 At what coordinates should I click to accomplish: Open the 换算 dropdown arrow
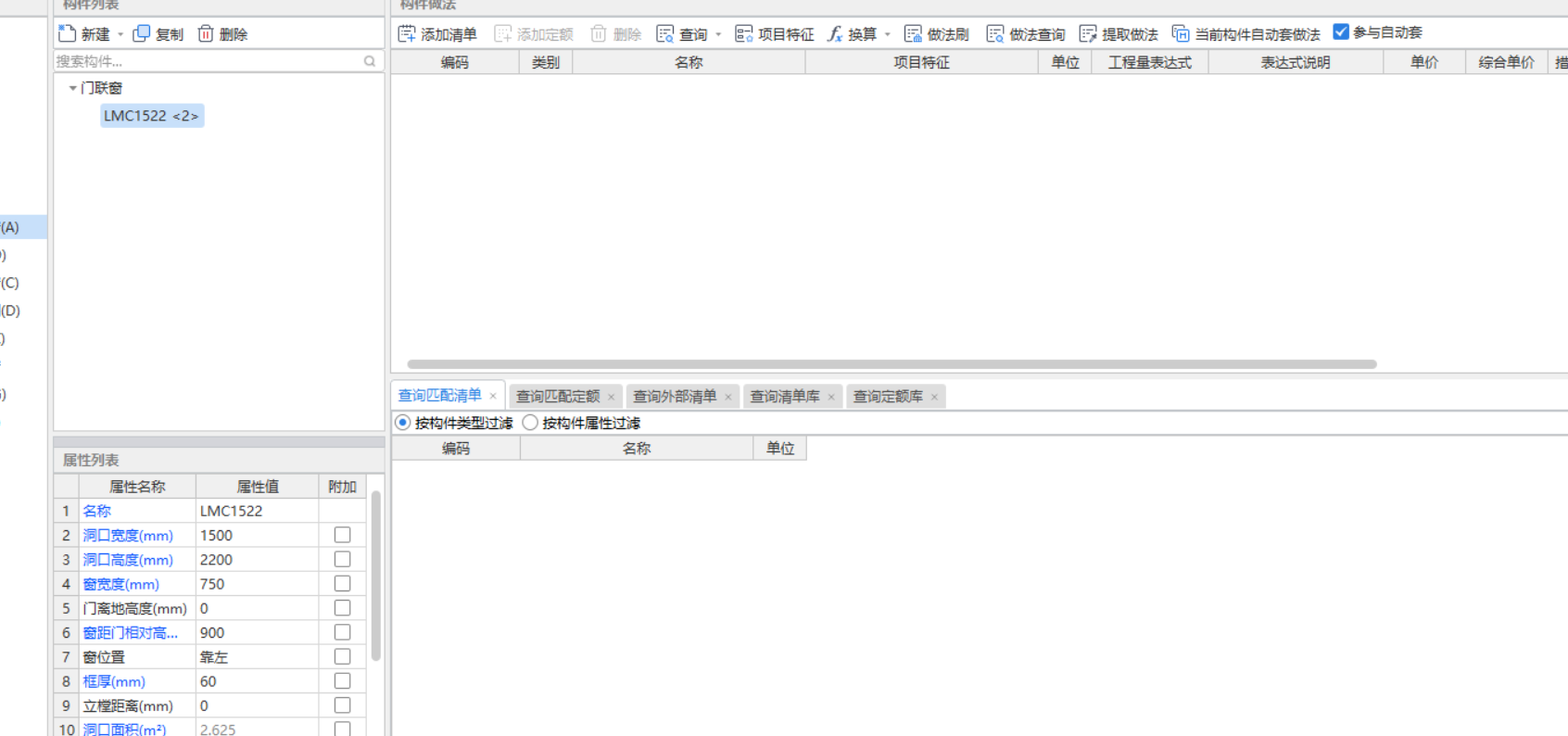click(888, 35)
